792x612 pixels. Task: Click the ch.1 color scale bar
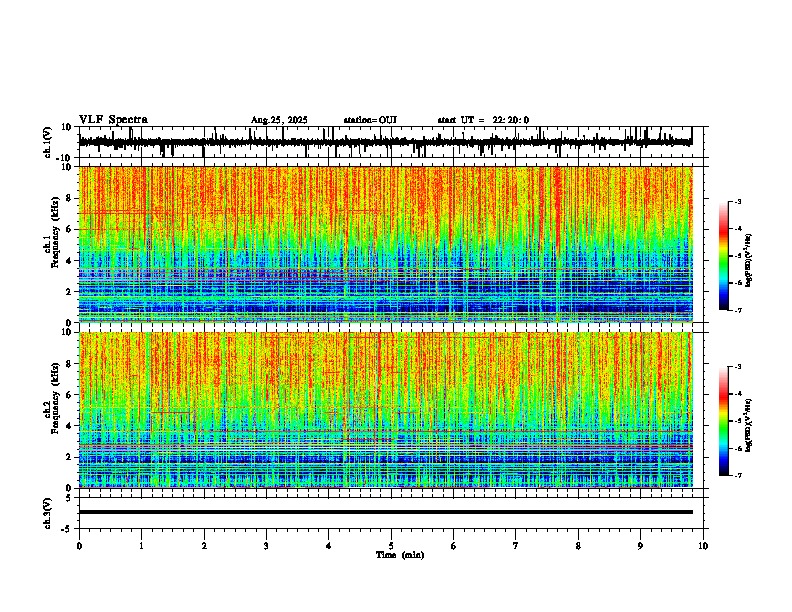(723, 256)
